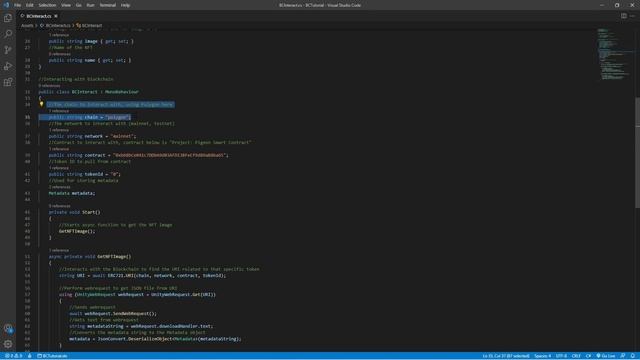Click the feedback icon in status bar
Image resolution: width=640 pixels, height=360 pixels.
point(623,356)
